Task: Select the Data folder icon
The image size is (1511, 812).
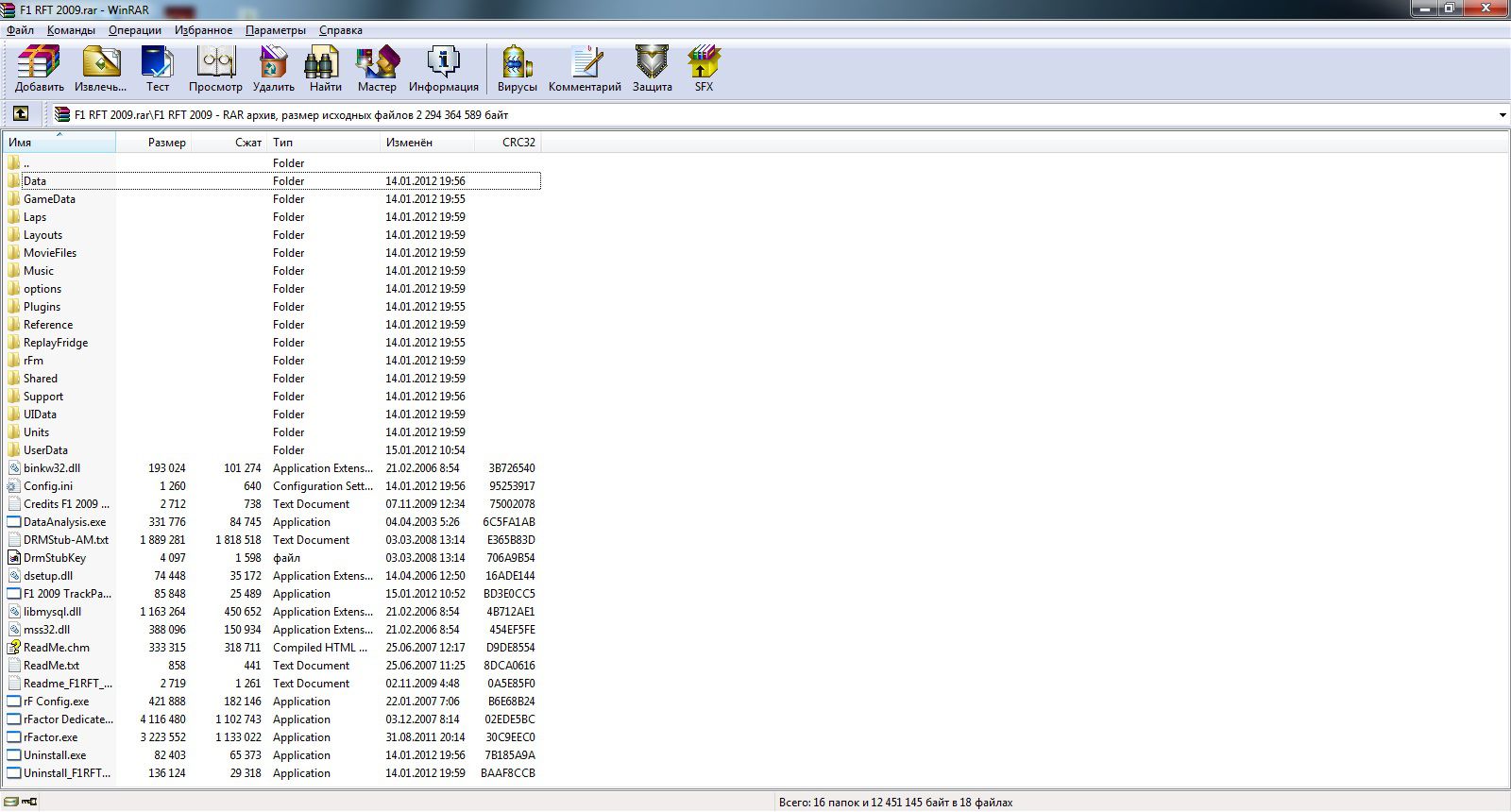Action: [x=13, y=180]
